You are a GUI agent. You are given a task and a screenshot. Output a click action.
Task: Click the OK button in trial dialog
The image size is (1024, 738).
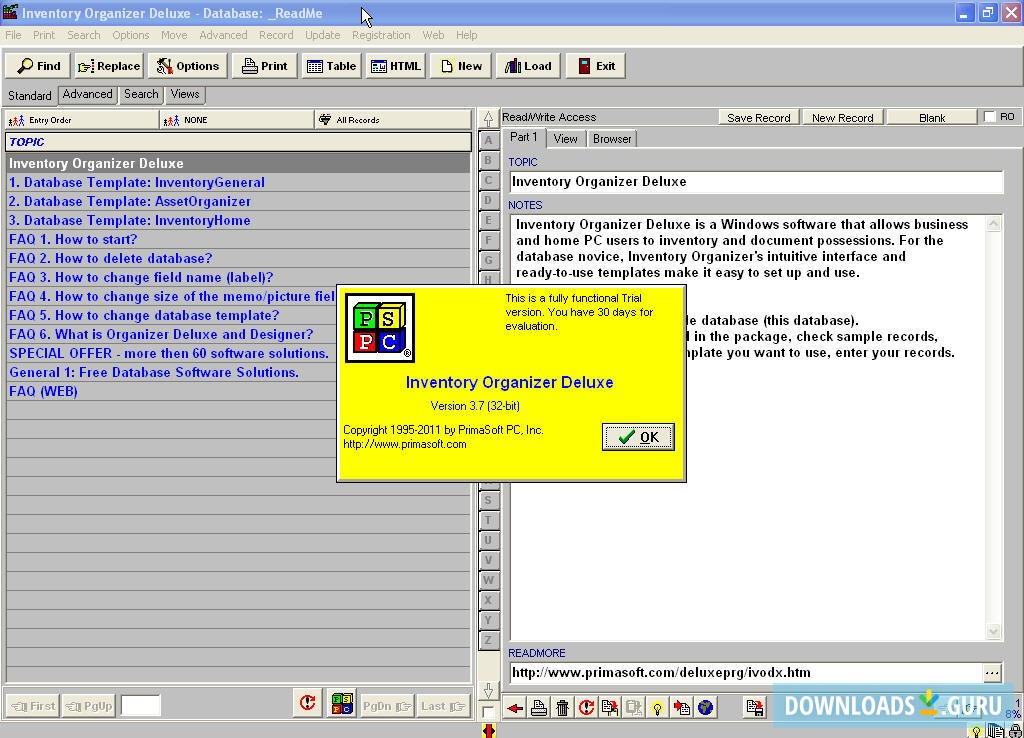click(638, 437)
